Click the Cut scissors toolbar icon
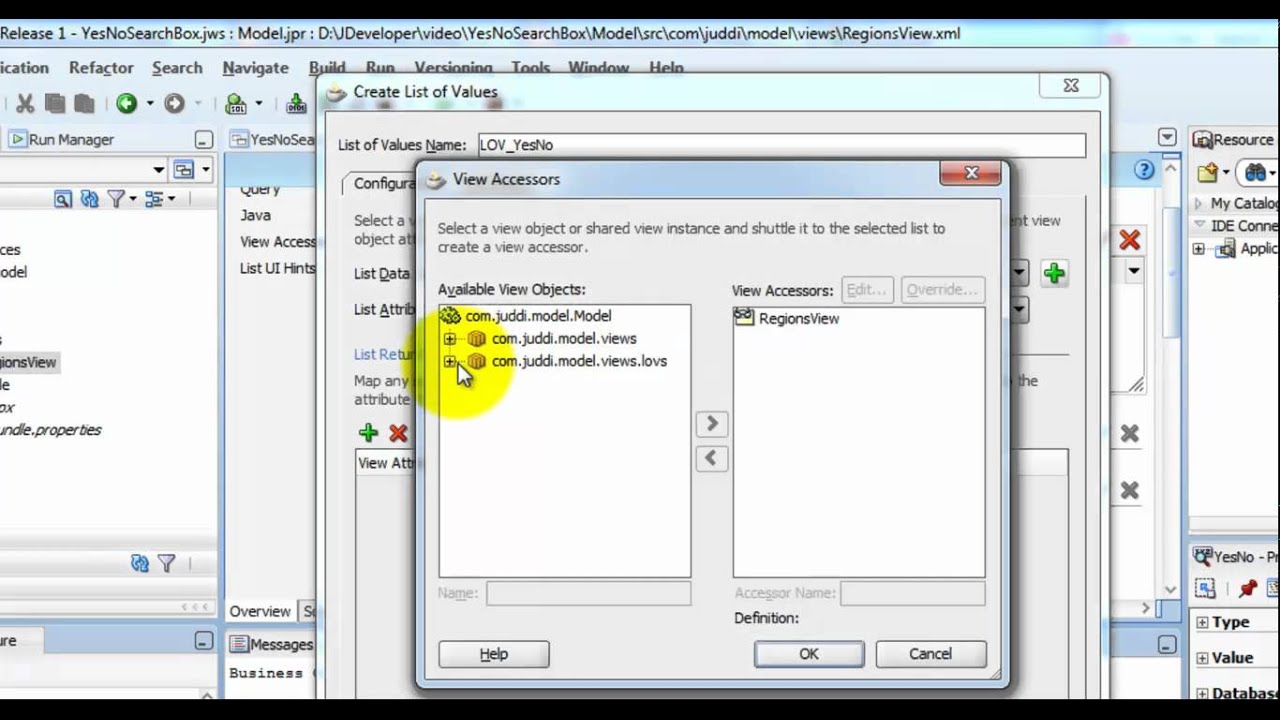This screenshot has height=720, width=1280. tap(25, 103)
